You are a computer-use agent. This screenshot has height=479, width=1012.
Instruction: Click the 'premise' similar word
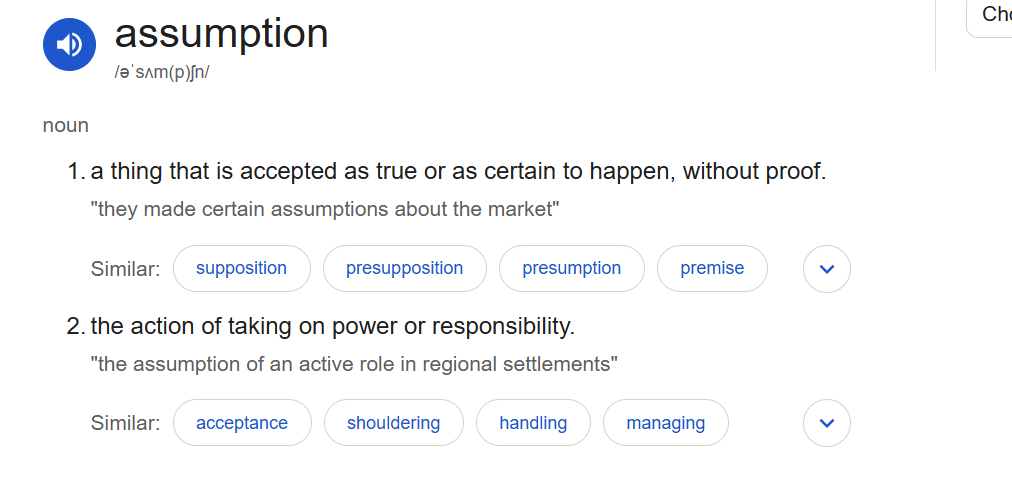tap(712, 268)
